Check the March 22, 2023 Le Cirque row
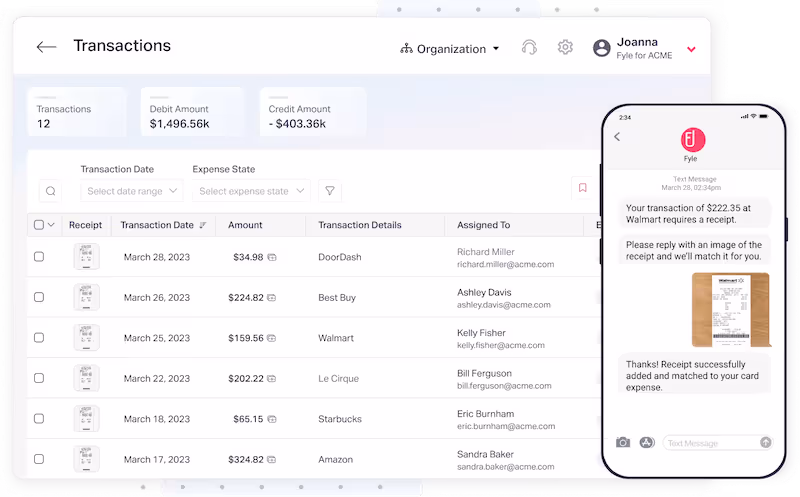800x497 pixels. tap(39, 378)
